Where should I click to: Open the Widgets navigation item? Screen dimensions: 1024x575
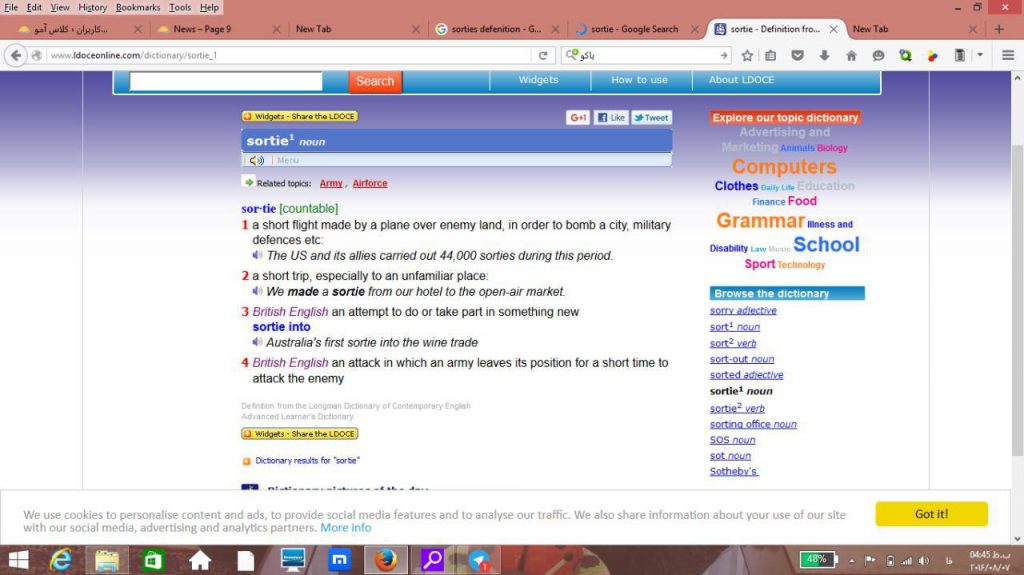click(x=538, y=80)
